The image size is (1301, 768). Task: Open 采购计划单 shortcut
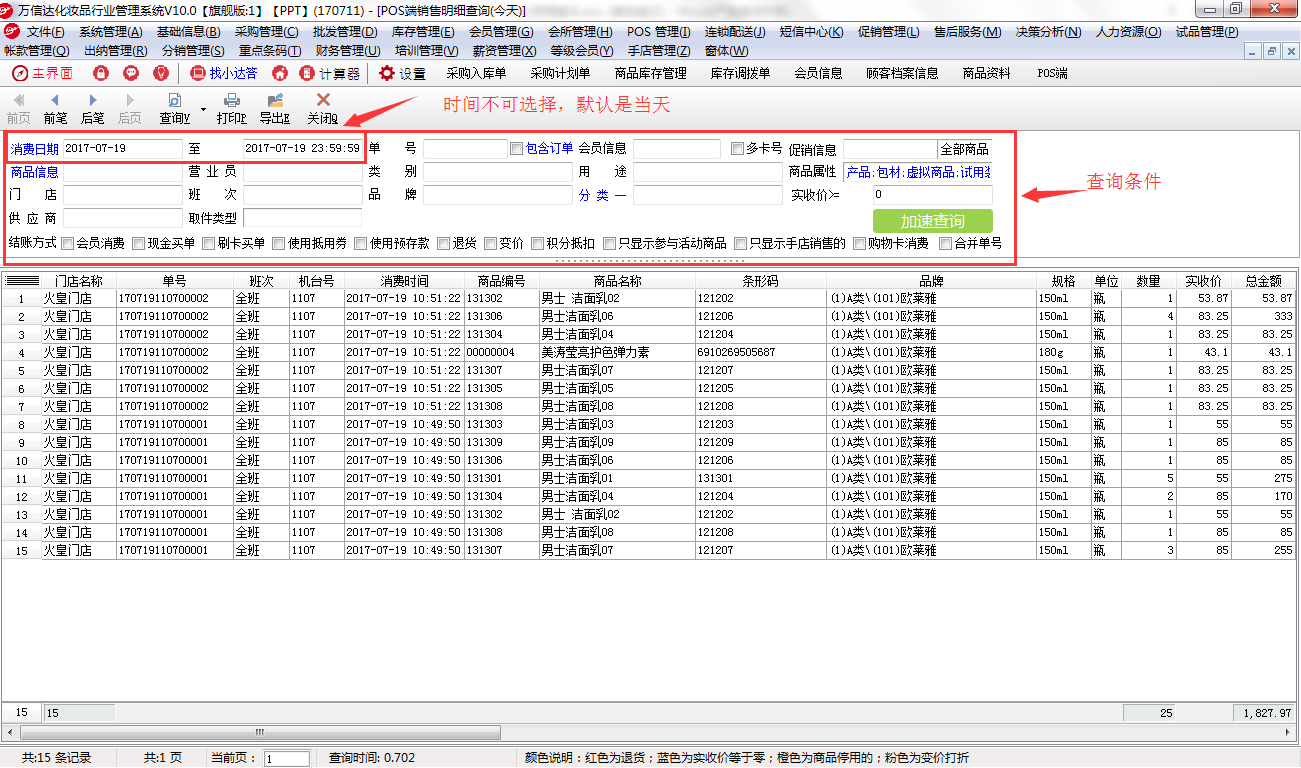[560, 73]
